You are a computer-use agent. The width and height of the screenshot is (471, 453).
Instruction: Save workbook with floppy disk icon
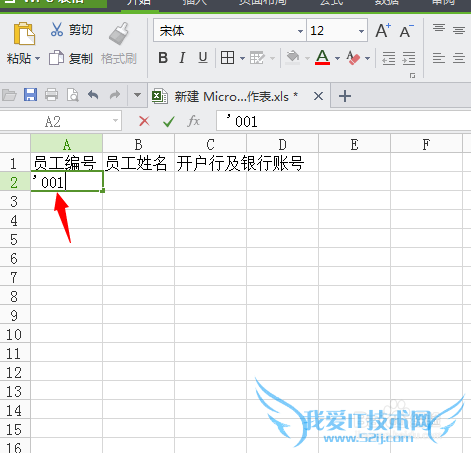click(30, 95)
